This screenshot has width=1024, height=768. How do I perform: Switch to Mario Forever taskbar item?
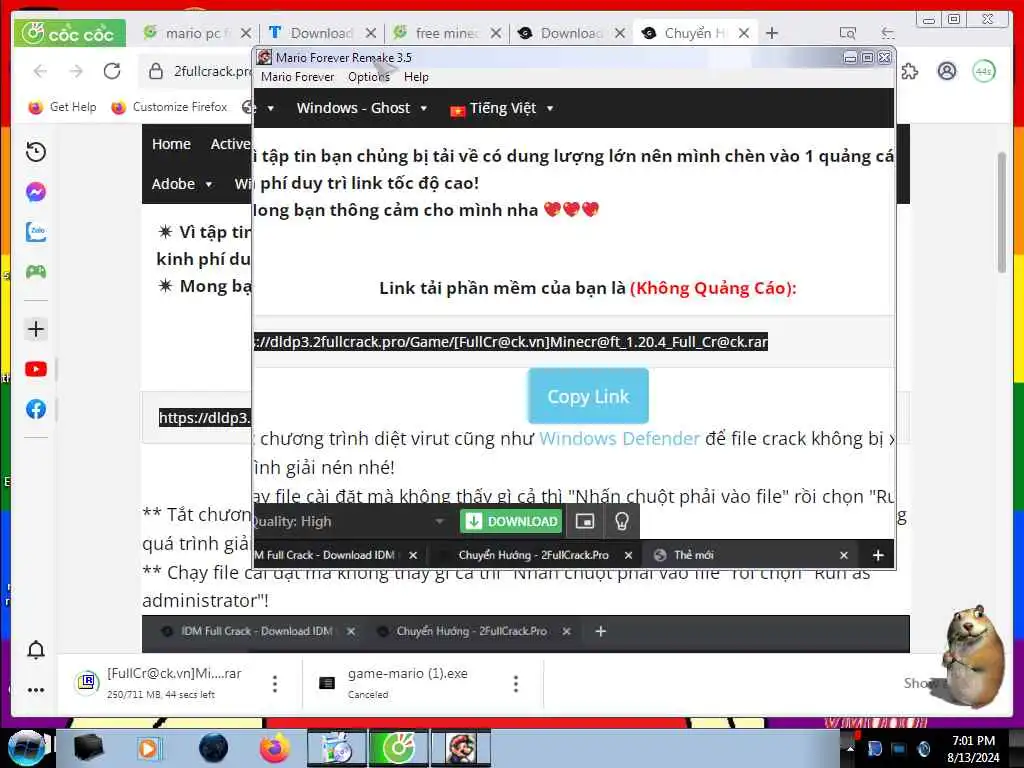(x=460, y=748)
